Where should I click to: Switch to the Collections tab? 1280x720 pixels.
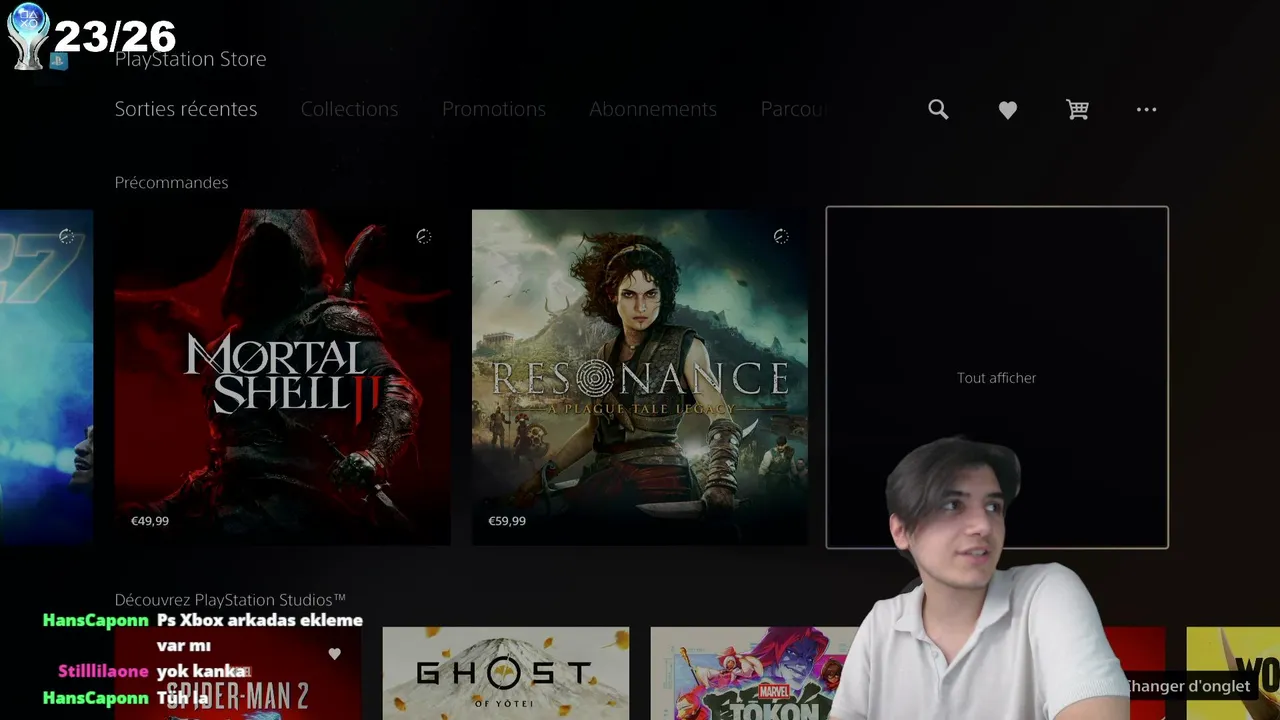click(x=349, y=109)
